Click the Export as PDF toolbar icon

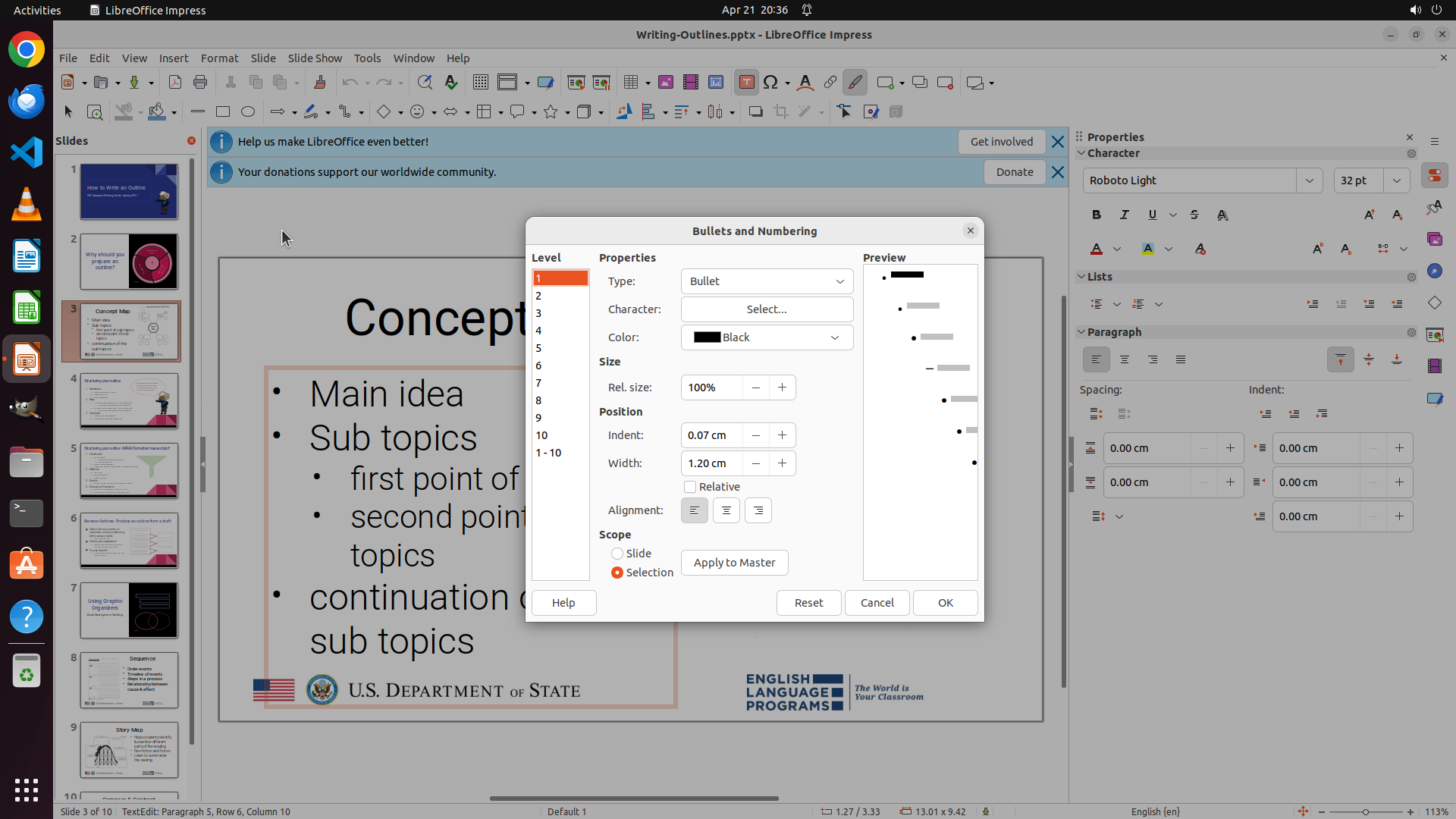[175, 83]
